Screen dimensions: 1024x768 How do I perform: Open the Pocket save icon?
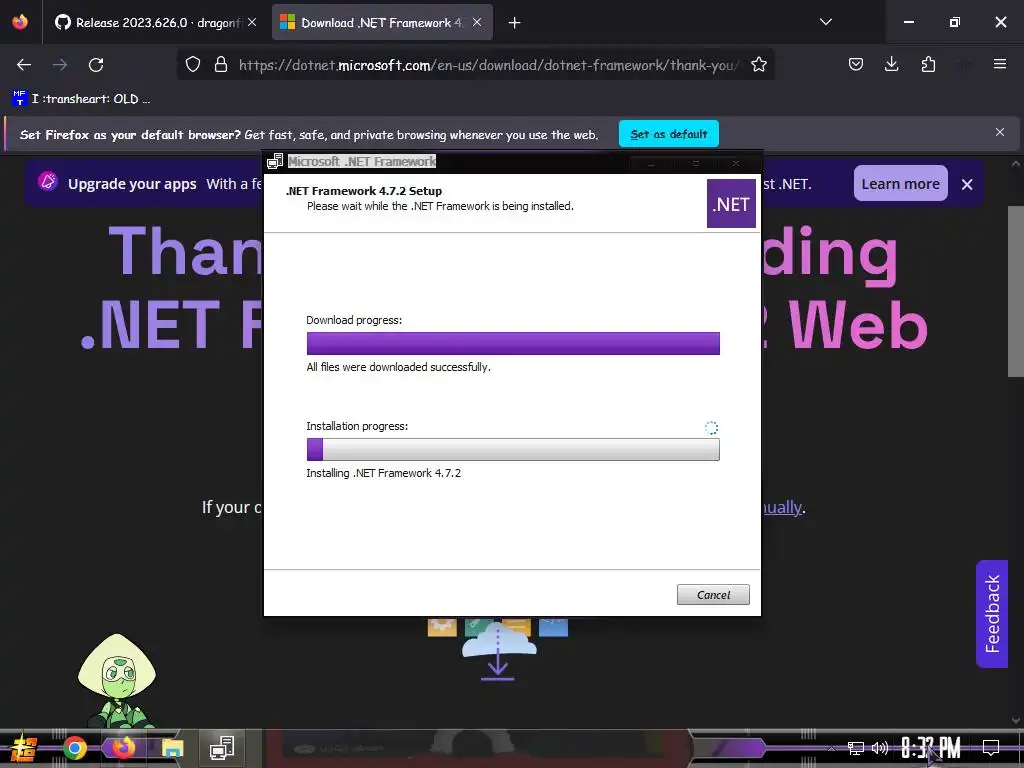[x=856, y=64]
